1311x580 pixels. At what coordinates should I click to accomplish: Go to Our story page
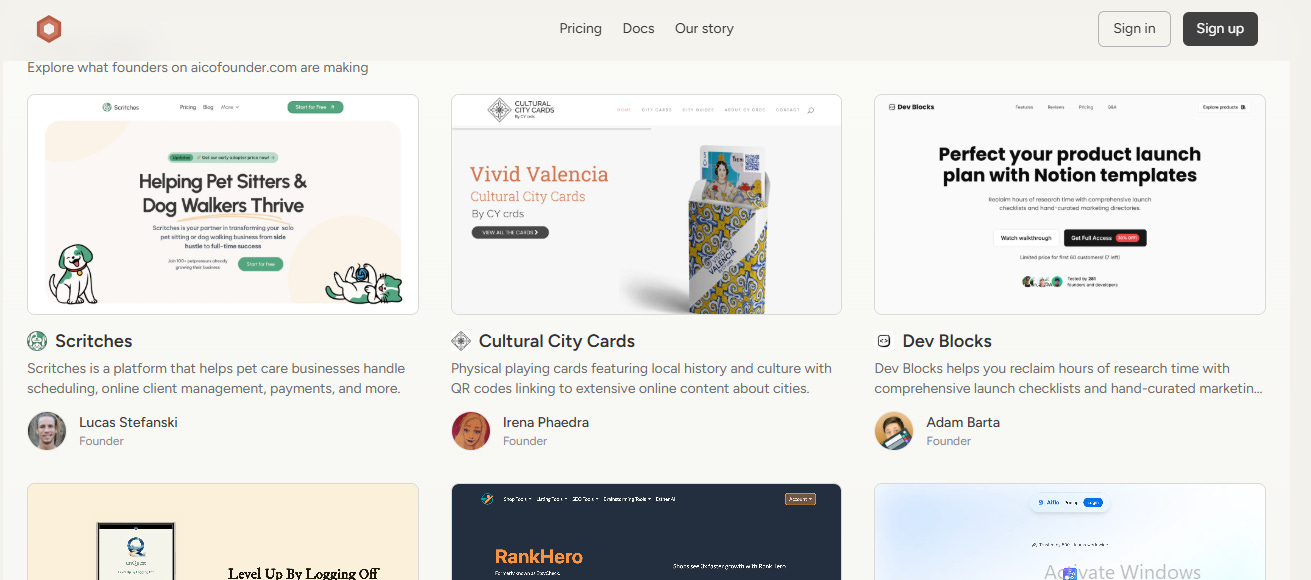704,28
